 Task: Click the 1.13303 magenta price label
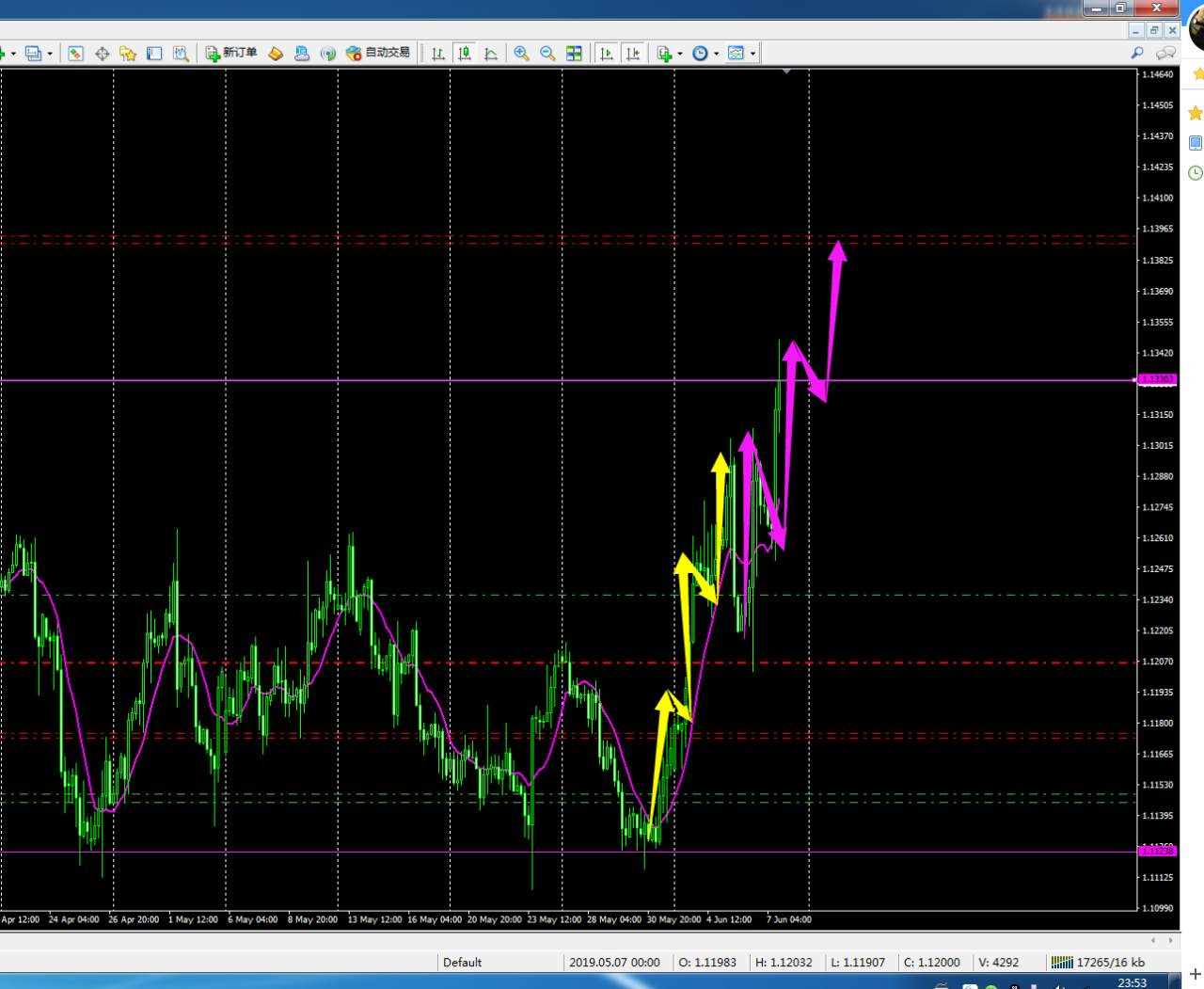pyautogui.click(x=1157, y=380)
